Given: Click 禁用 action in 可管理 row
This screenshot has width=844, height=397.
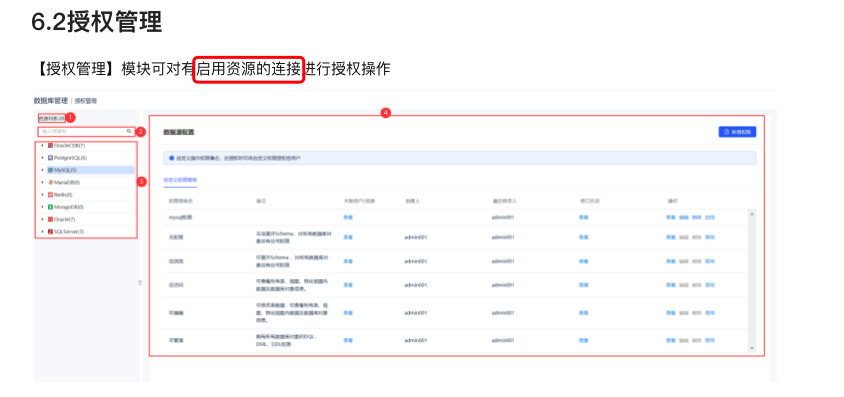Looking at the screenshot, I should coord(709,341).
